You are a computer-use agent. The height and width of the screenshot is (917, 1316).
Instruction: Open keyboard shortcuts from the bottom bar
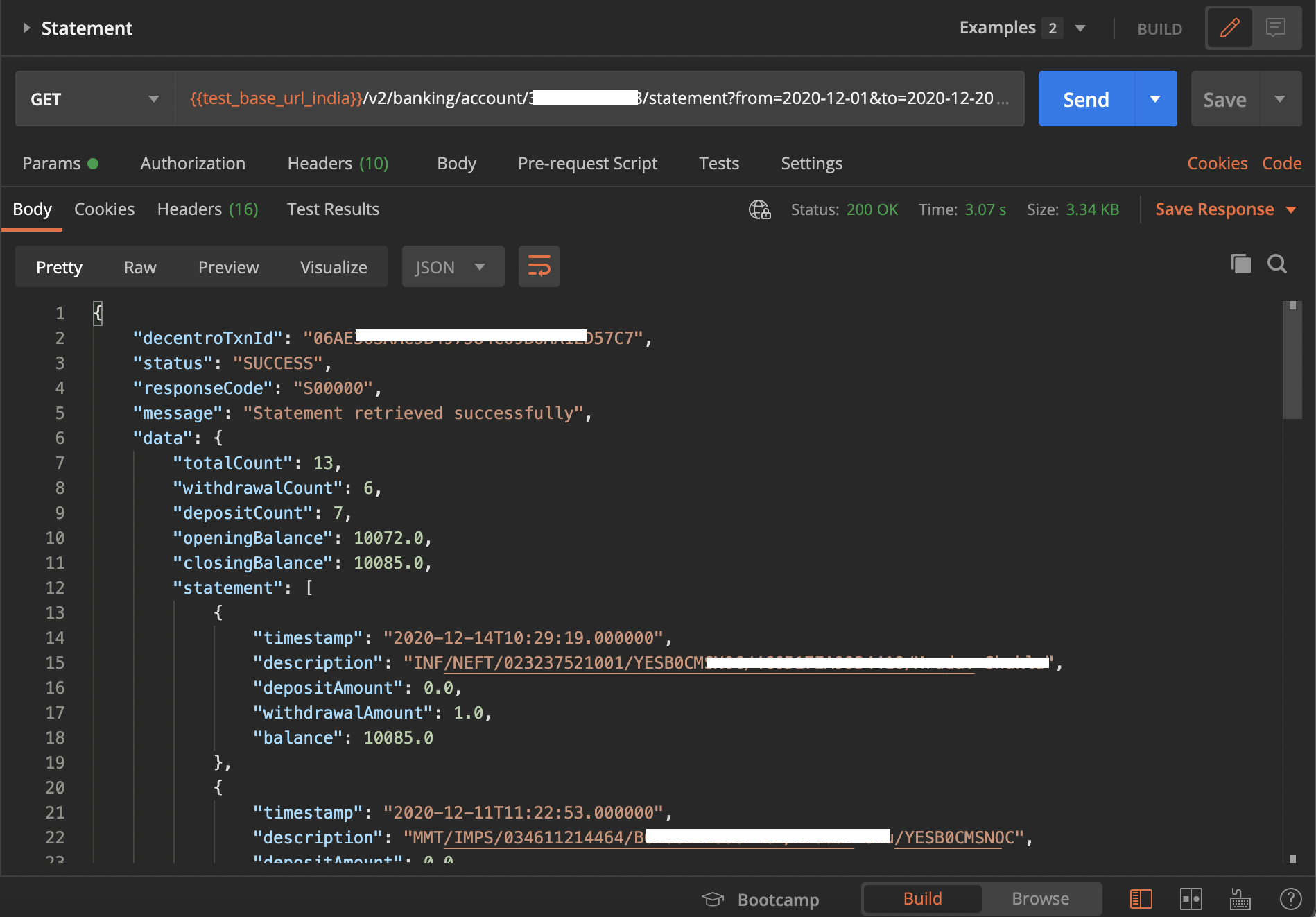click(x=1240, y=898)
